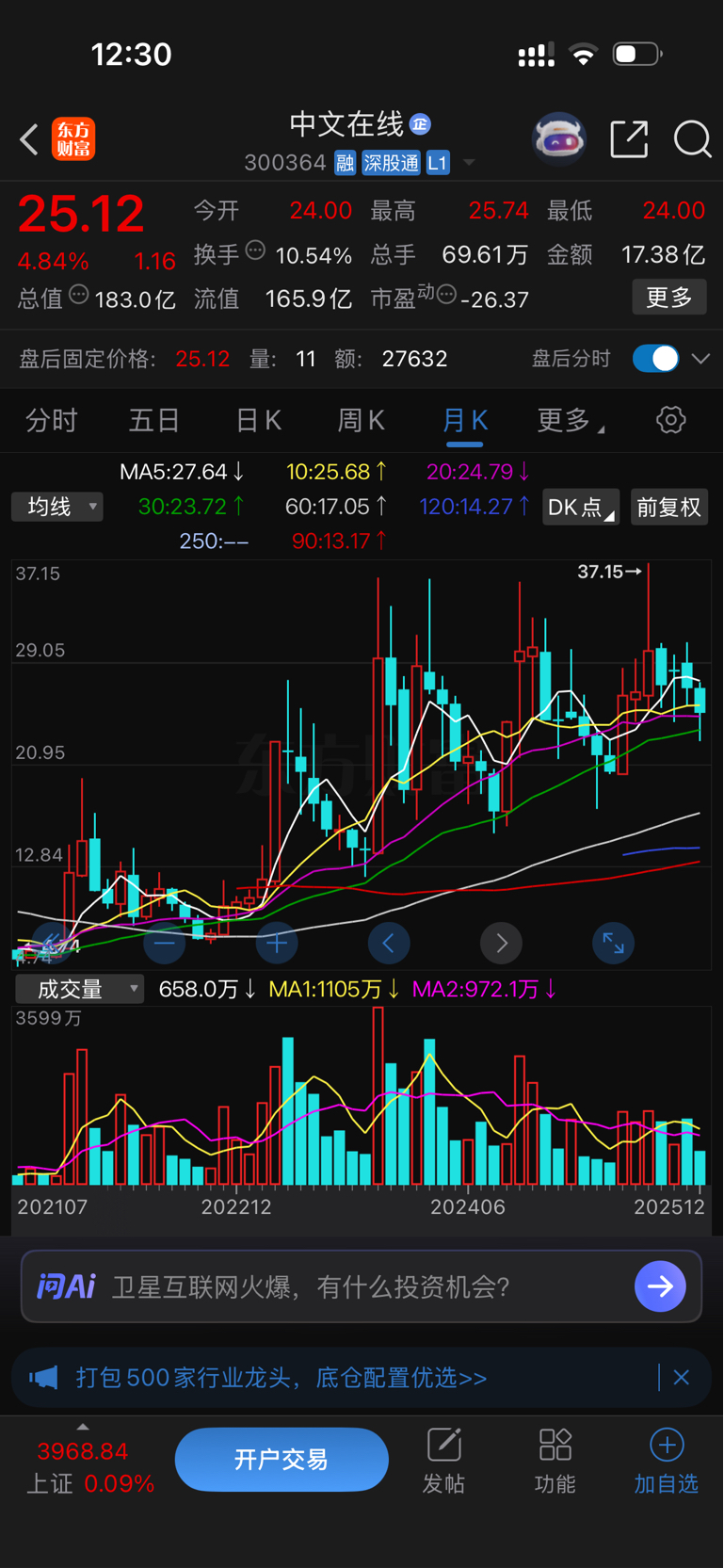This screenshot has height=1568, width=724.
Task: Tap the yellow MA 10:25.68 value
Action: click(337, 471)
